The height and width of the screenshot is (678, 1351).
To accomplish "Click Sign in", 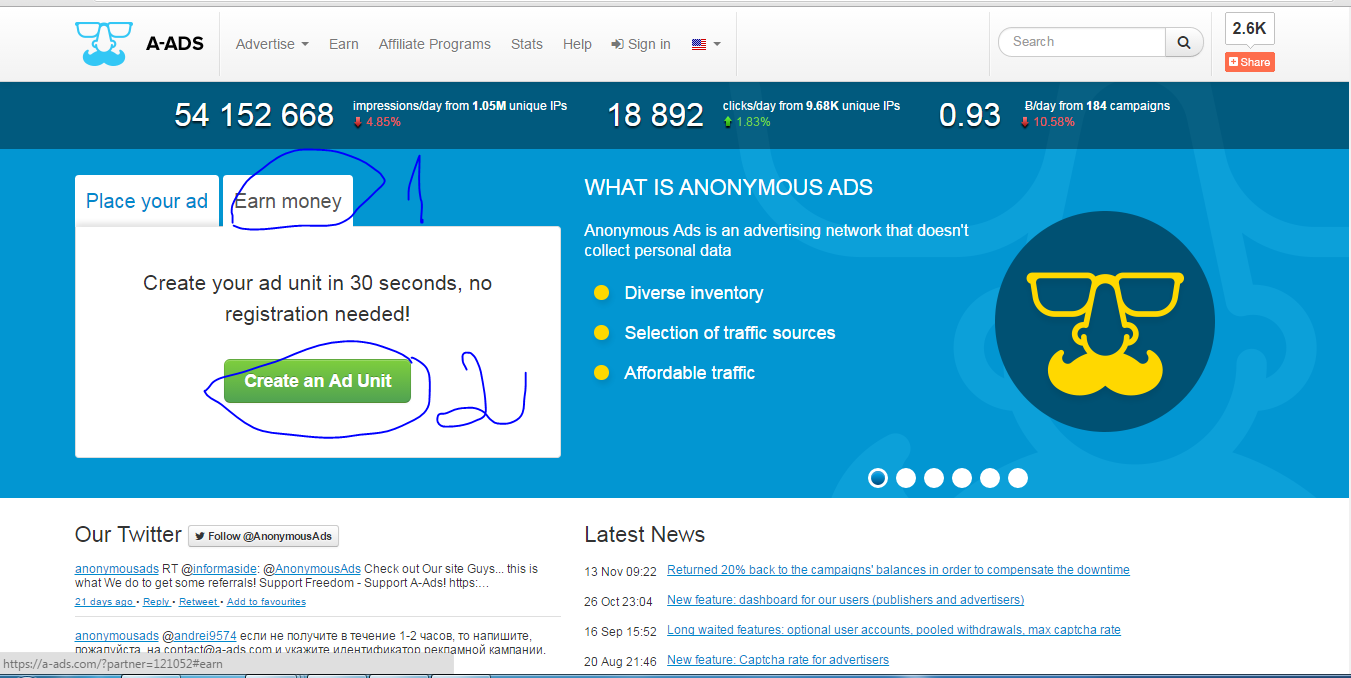I will click(641, 44).
